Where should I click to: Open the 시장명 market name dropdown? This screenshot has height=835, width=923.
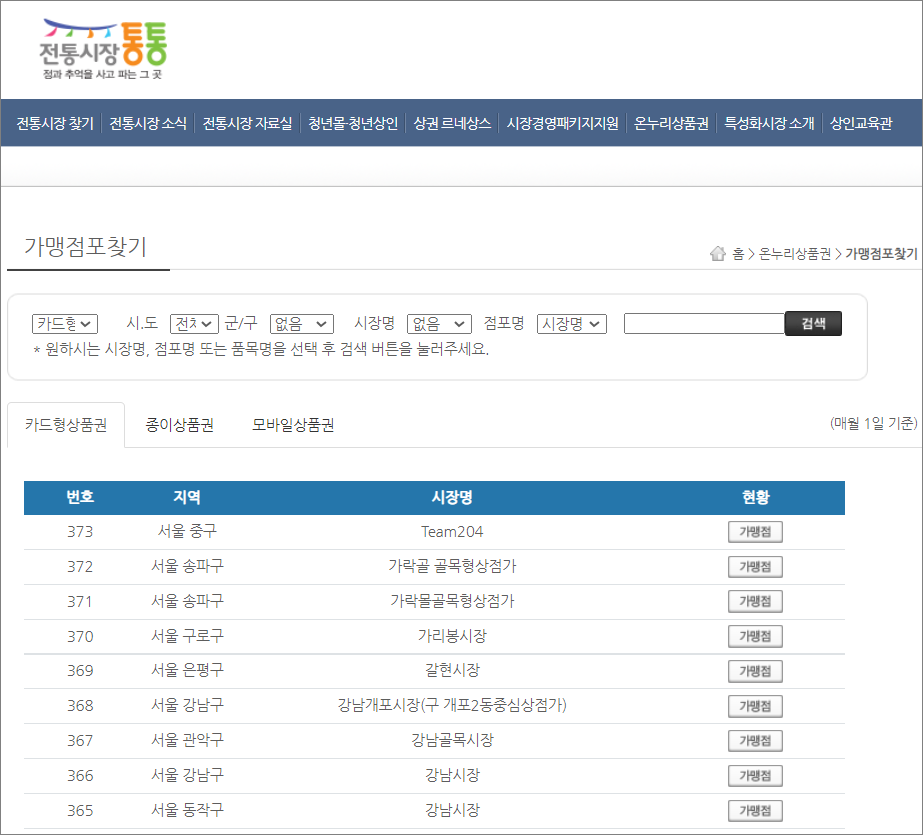(438, 323)
